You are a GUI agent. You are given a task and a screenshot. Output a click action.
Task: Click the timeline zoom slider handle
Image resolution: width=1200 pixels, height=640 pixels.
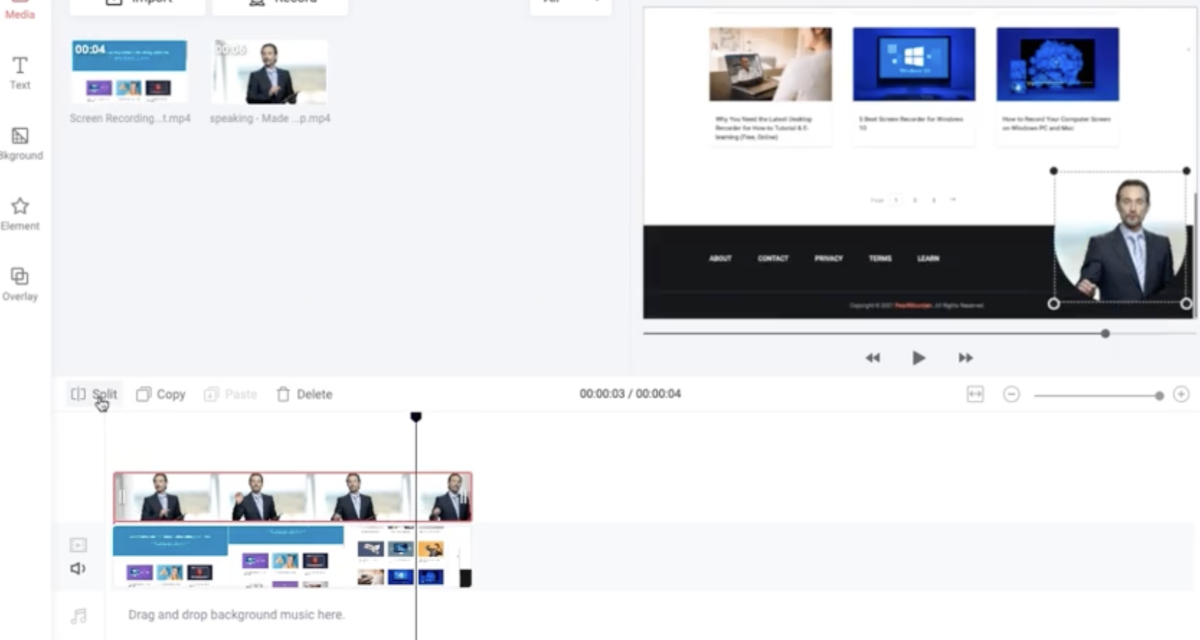1159,396
